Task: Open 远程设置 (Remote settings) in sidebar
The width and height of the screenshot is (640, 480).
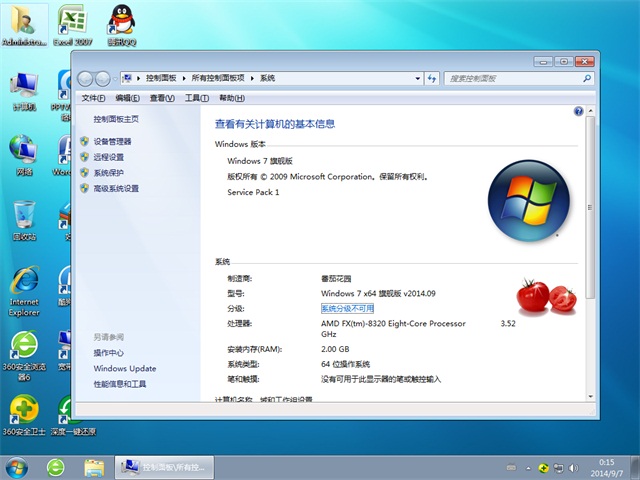Action: click(108, 157)
